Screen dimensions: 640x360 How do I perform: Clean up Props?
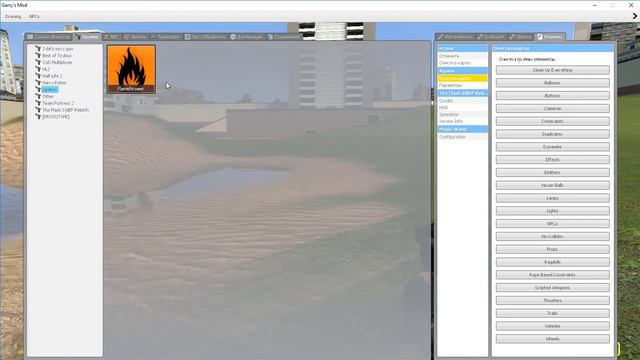(553, 249)
